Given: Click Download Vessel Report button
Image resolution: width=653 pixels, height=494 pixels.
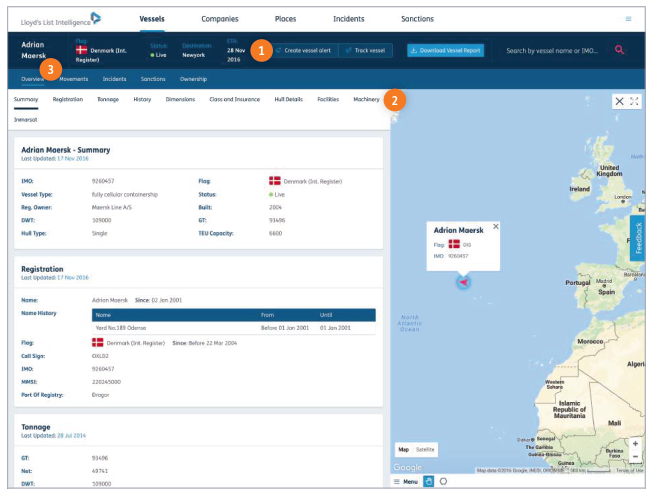Looking at the screenshot, I should [445, 50].
